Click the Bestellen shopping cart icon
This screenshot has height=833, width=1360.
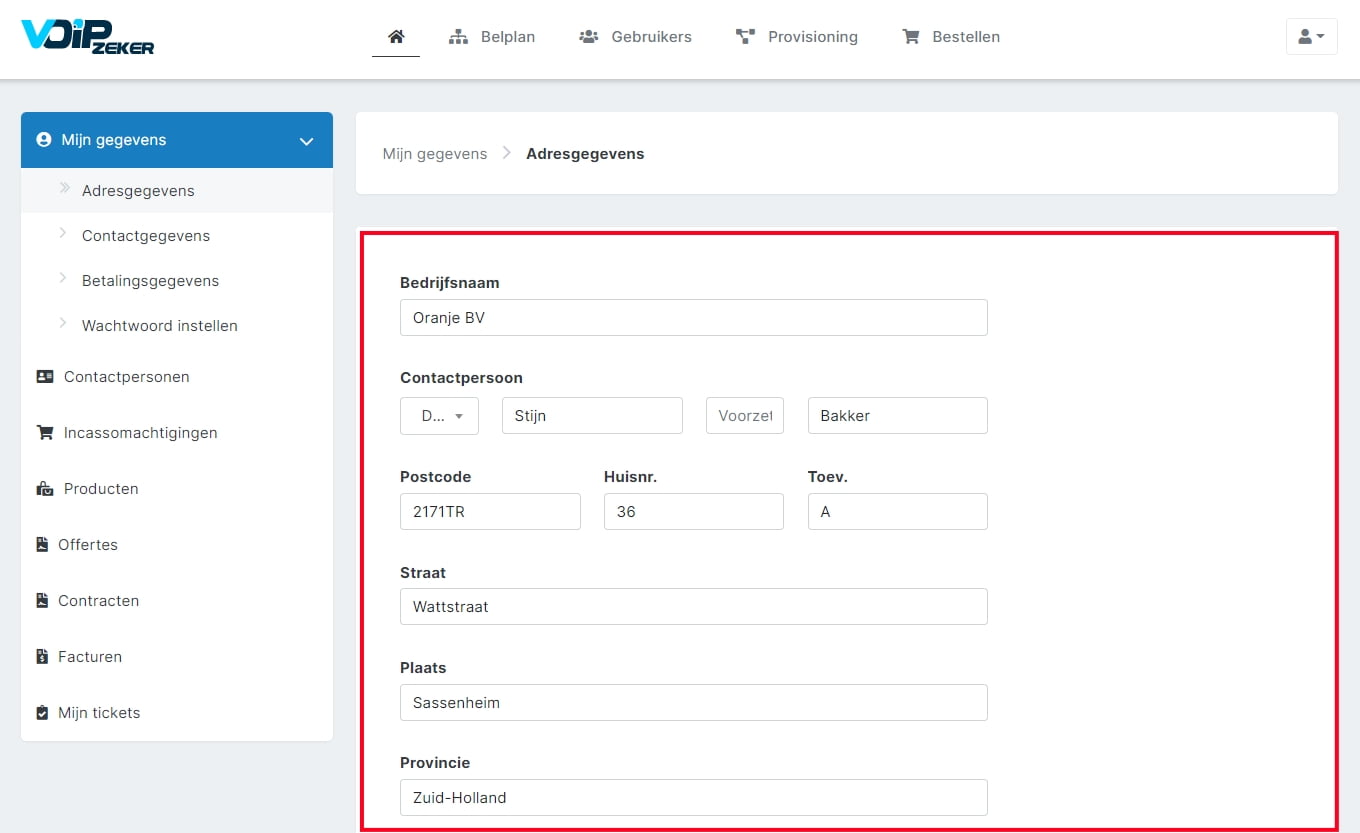coord(910,37)
